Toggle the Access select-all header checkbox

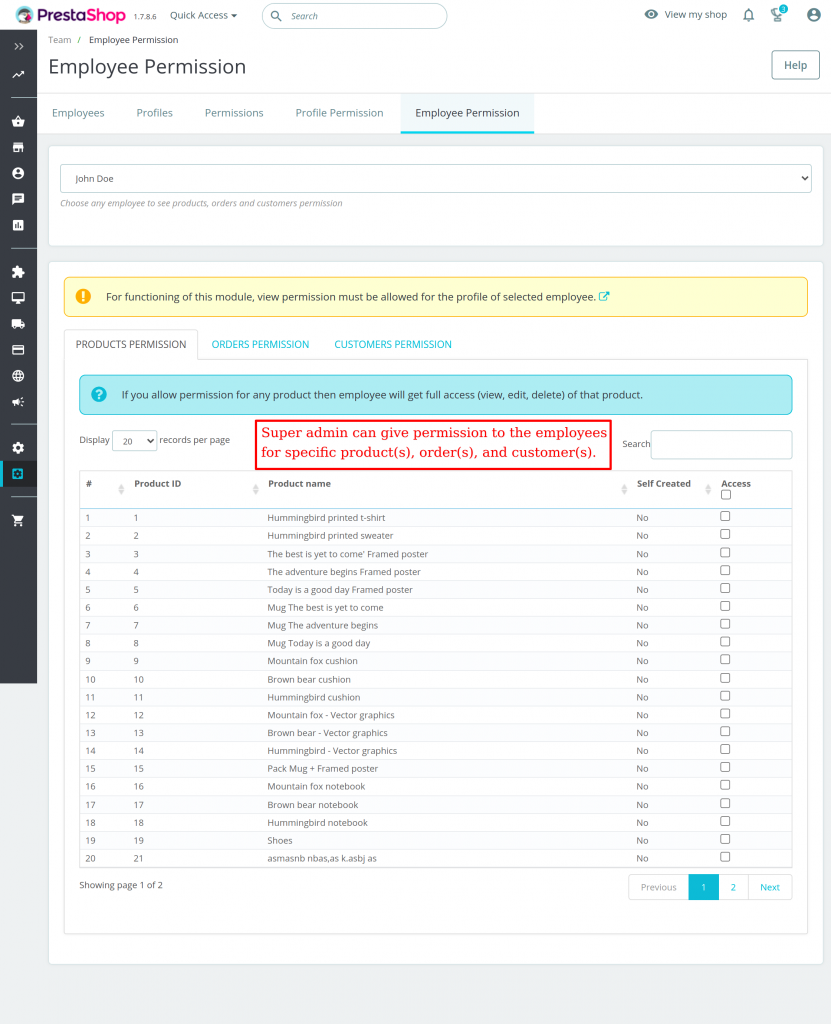[726, 495]
